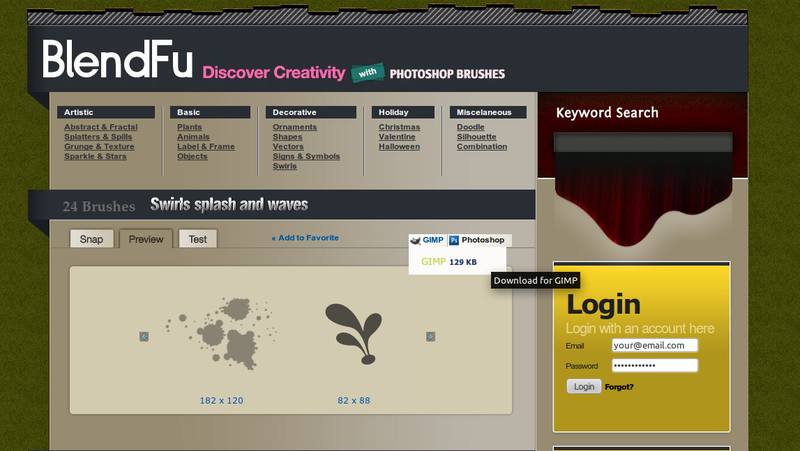Select the GIMP download tab
Image resolution: width=800 pixels, height=451 pixels.
tap(428, 240)
